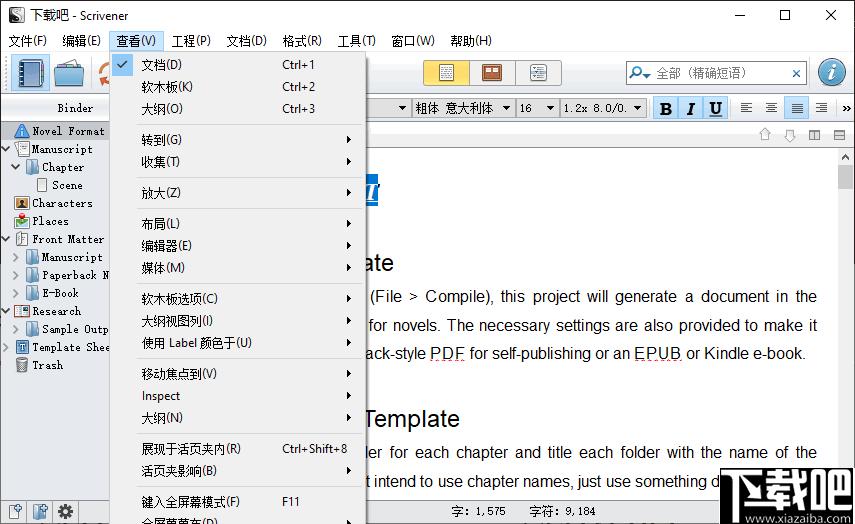Click the search magnifier icon
The image size is (855, 524).
tap(639, 73)
